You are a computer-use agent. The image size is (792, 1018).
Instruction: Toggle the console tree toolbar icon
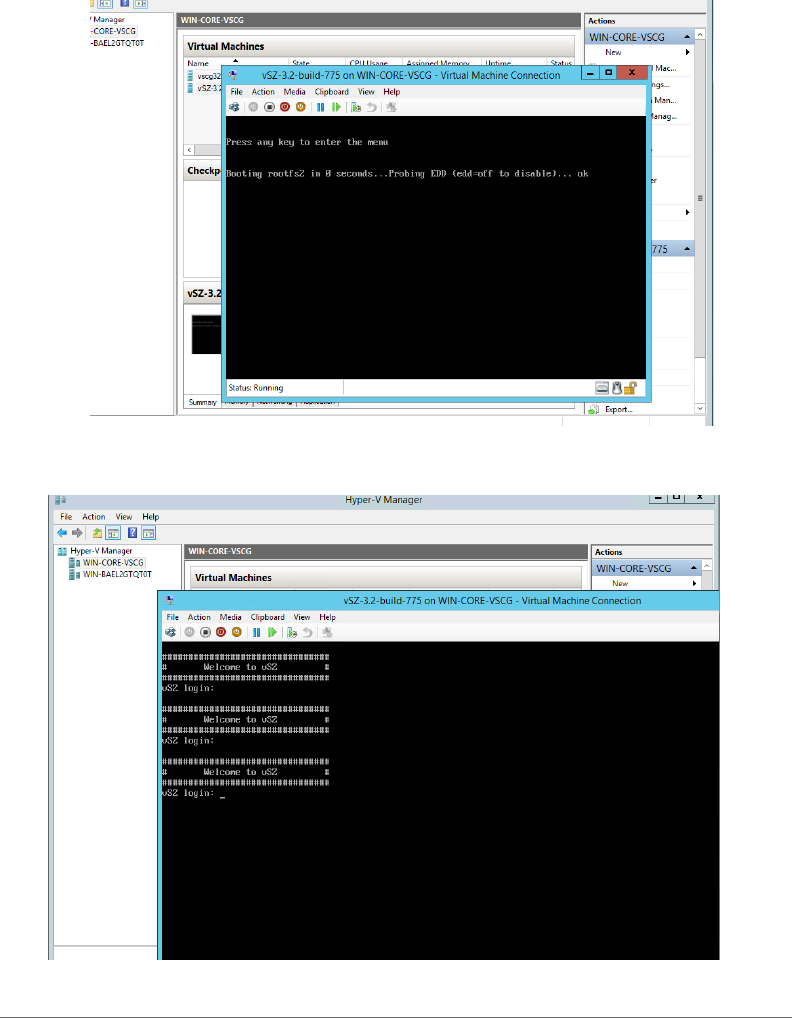pyautogui.click(x=113, y=533)
